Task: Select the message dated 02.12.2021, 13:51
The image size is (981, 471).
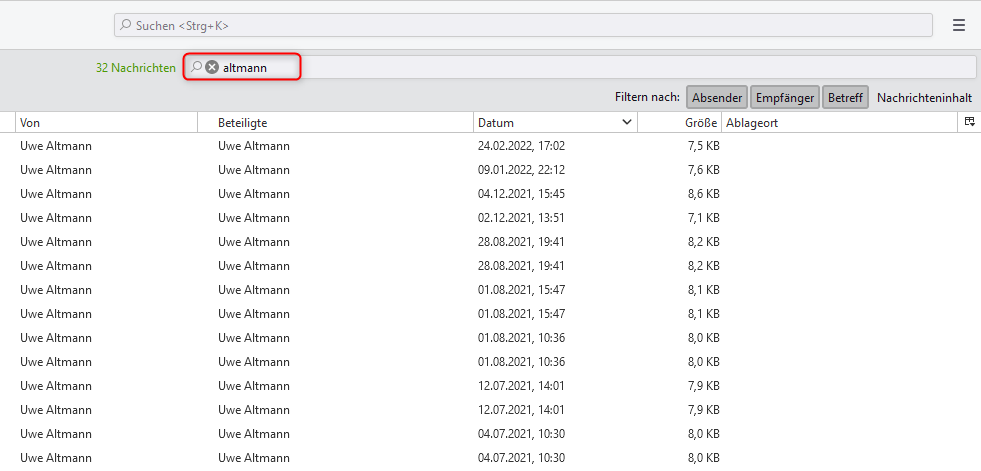Action: pyautogui.click(x=490, y=218)
